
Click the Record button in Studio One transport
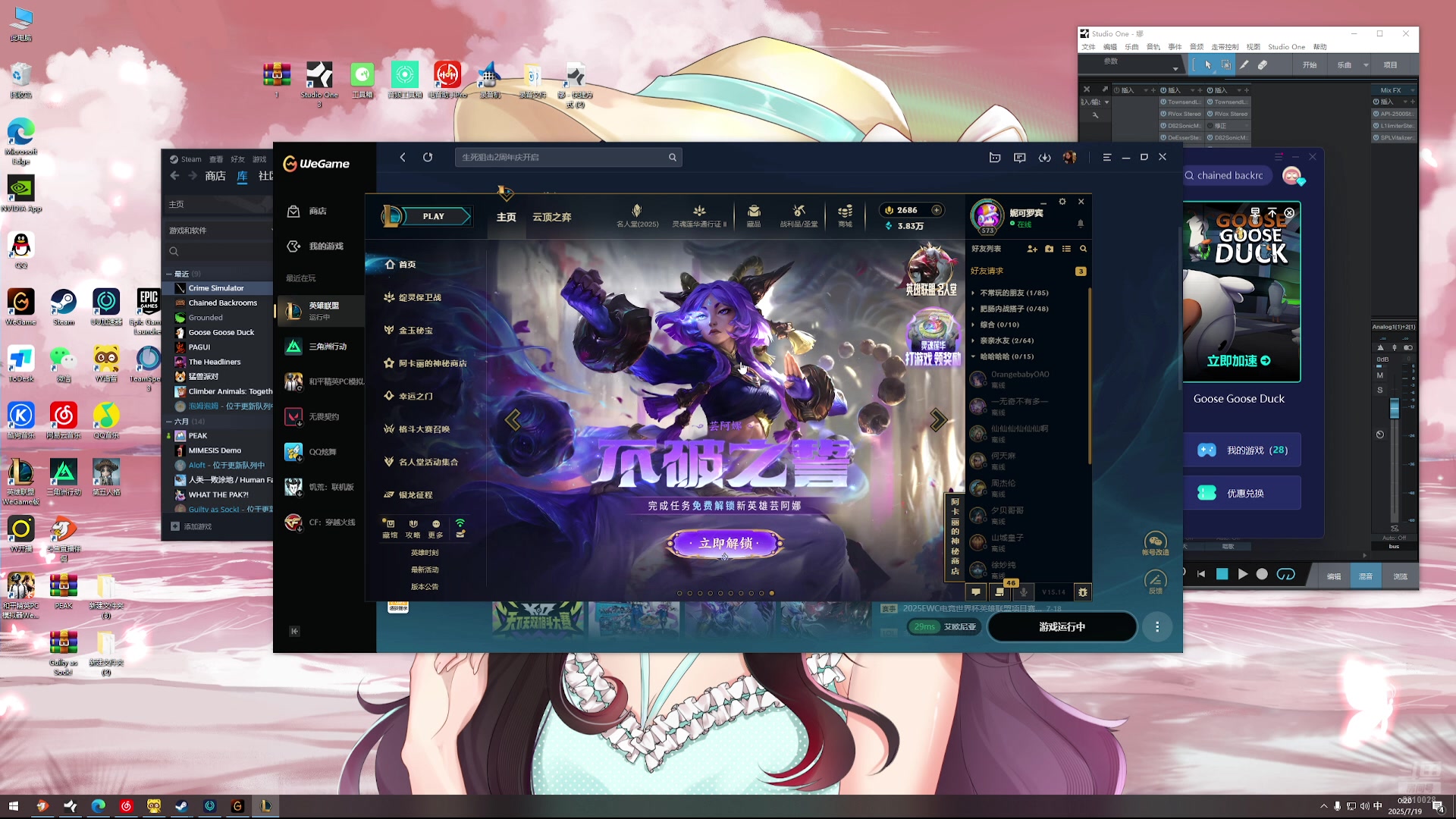point(1262,574)
